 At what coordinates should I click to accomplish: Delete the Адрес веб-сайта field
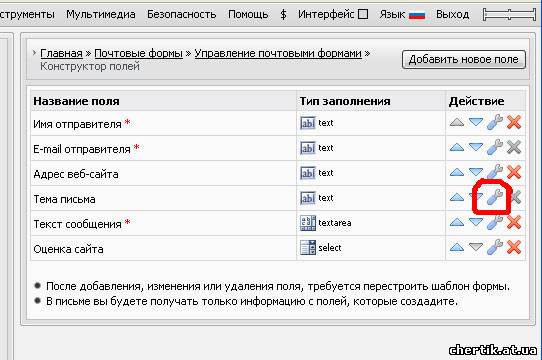click(x=514, y=172)
